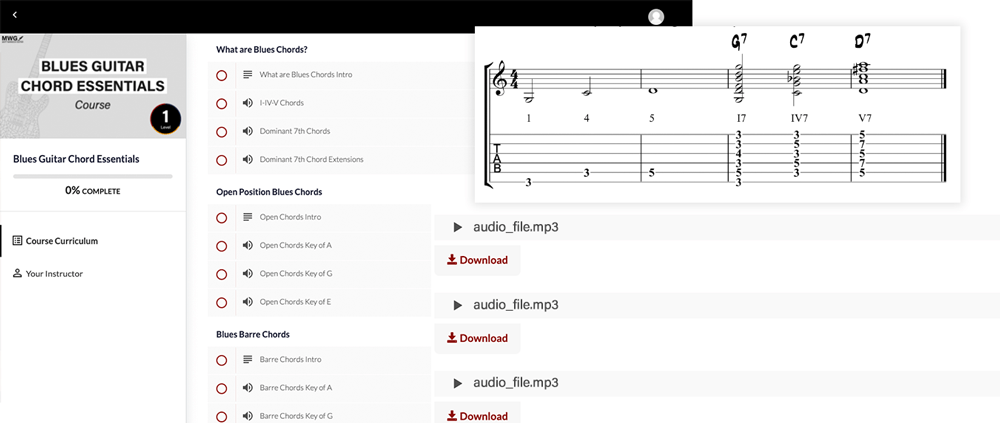Click text lesson icon for Barre Chords Intro
Screen dimensions: 1000x423
247,359
